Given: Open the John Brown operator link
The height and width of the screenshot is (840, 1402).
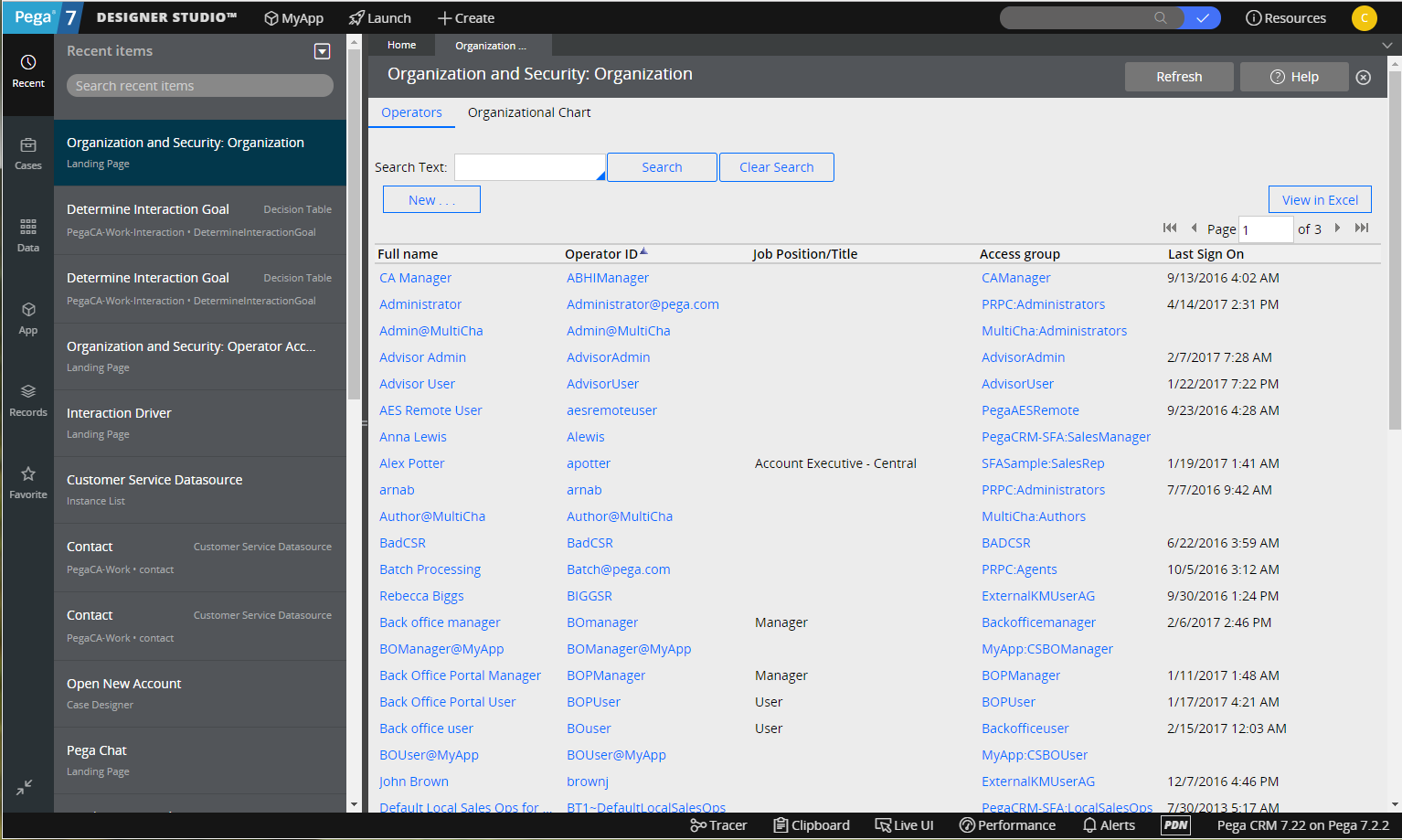Looking at the screenshot, I should [x=414, y=782].
